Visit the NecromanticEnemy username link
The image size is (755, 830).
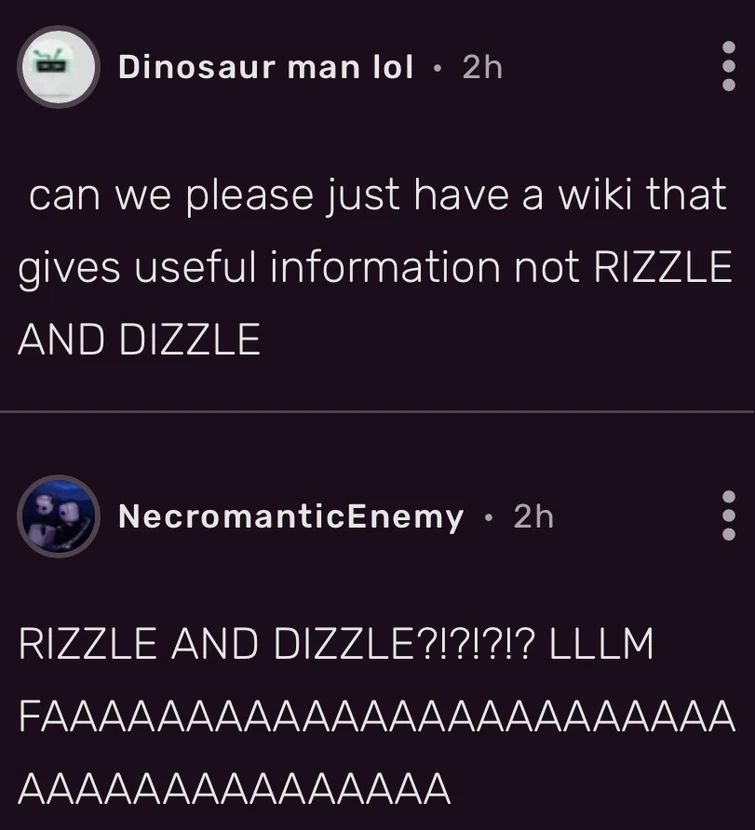pyautogui.click(x=291, y=516)
